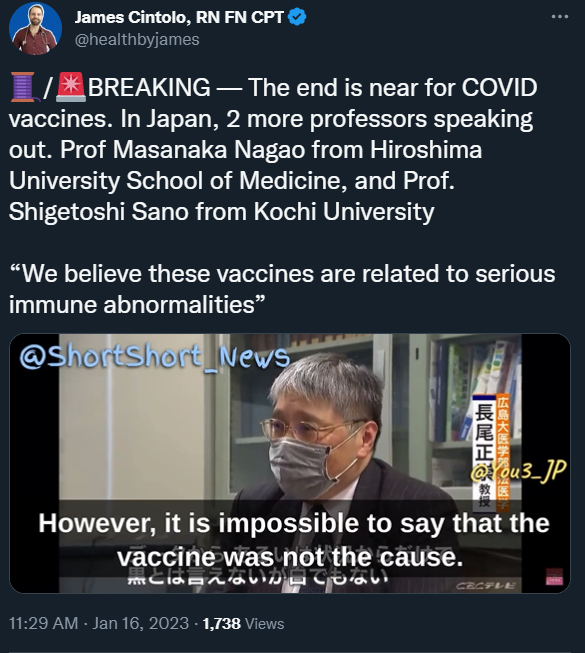View the 1,738 Views count
This screenshot has width=585, height=653.
[x=243, y=623]
